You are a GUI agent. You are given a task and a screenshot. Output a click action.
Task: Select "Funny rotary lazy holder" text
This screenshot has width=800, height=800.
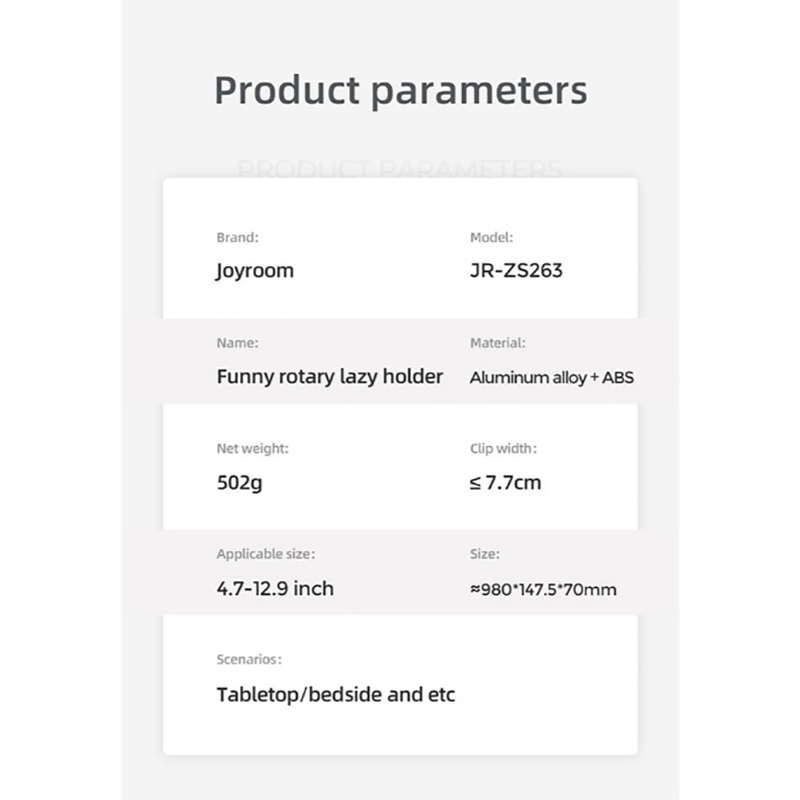tap(329, 377)
